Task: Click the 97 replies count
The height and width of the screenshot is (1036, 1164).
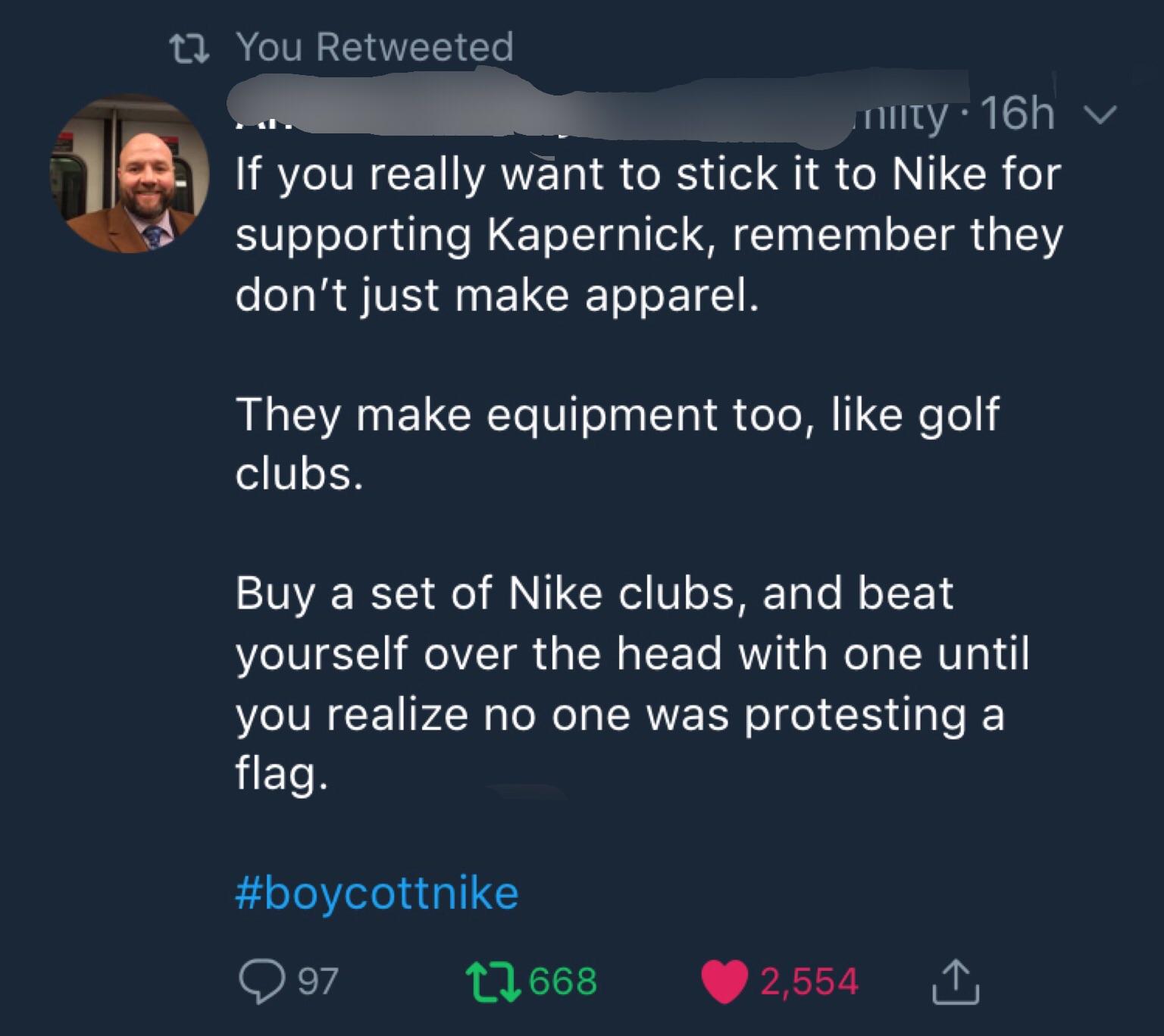Action: [318, 981]
